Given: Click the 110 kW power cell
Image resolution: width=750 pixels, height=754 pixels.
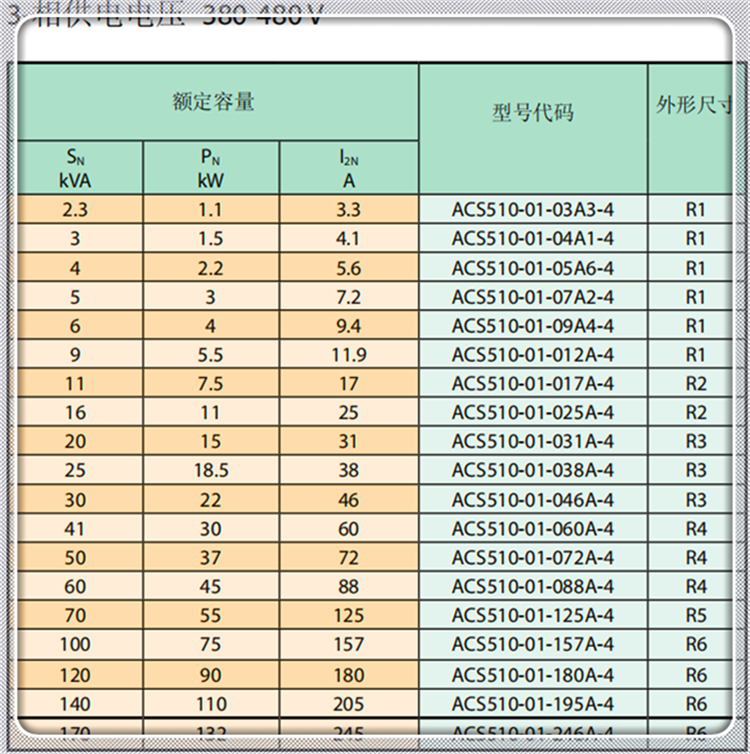Looking at the screenshot, I should (x=211, y=704).
